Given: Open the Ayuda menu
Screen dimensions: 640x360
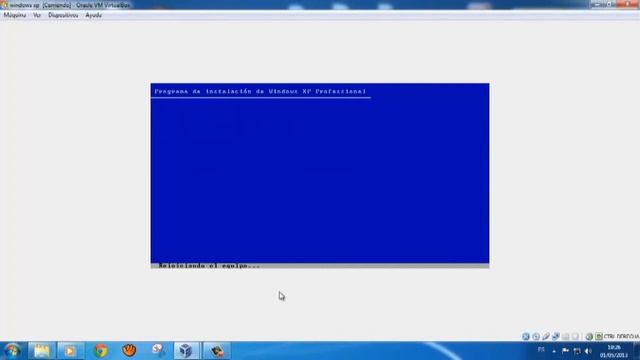Looking at the screenshot, I should click(x=93, y=15).
